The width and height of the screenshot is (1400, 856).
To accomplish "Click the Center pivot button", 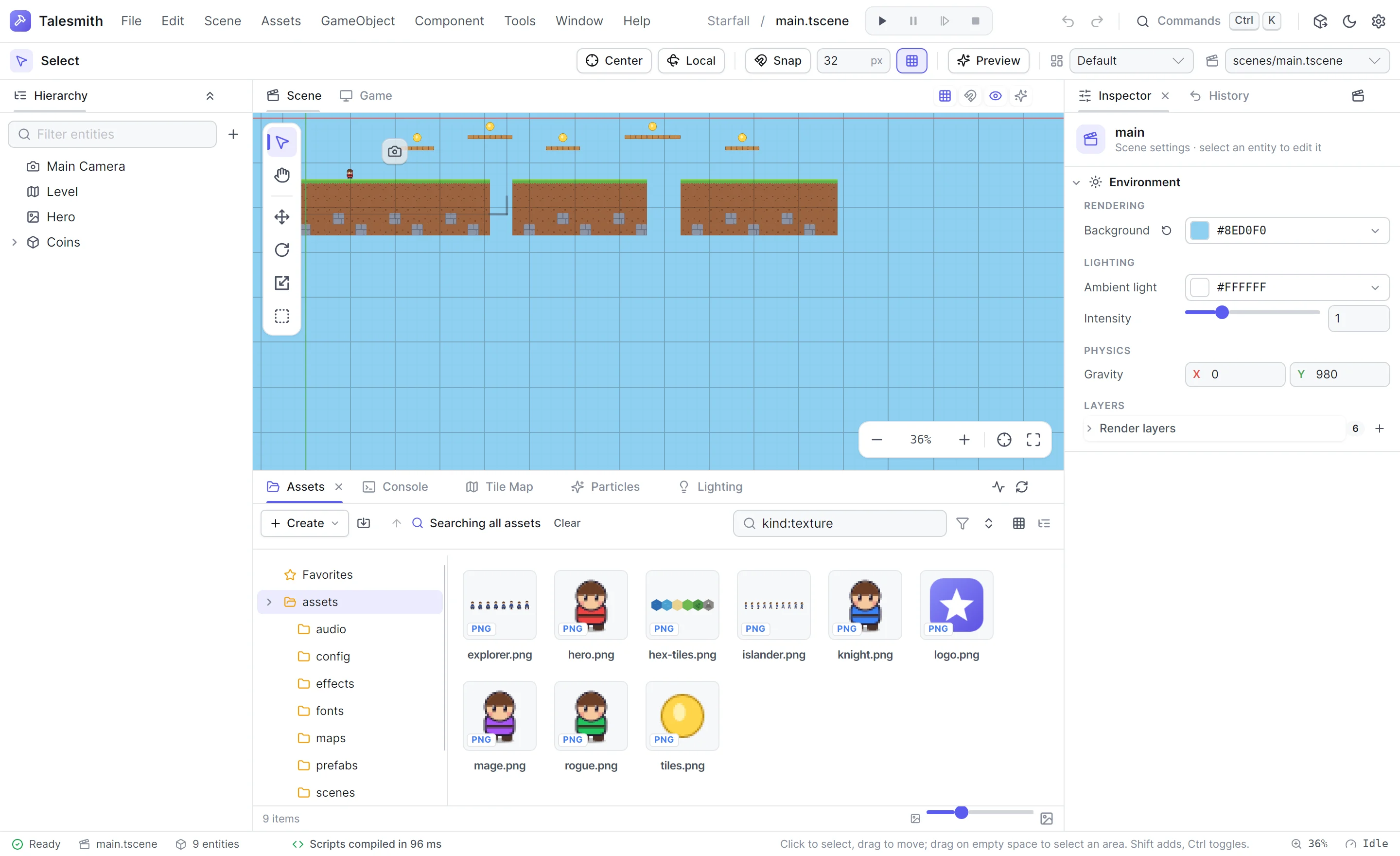I will [x=613, y=61].
